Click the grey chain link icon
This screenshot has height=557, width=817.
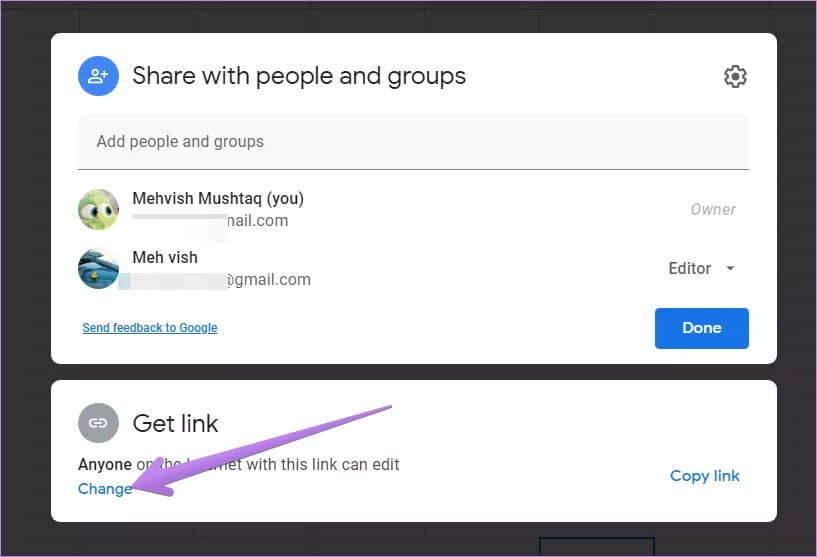coord(98,423)
